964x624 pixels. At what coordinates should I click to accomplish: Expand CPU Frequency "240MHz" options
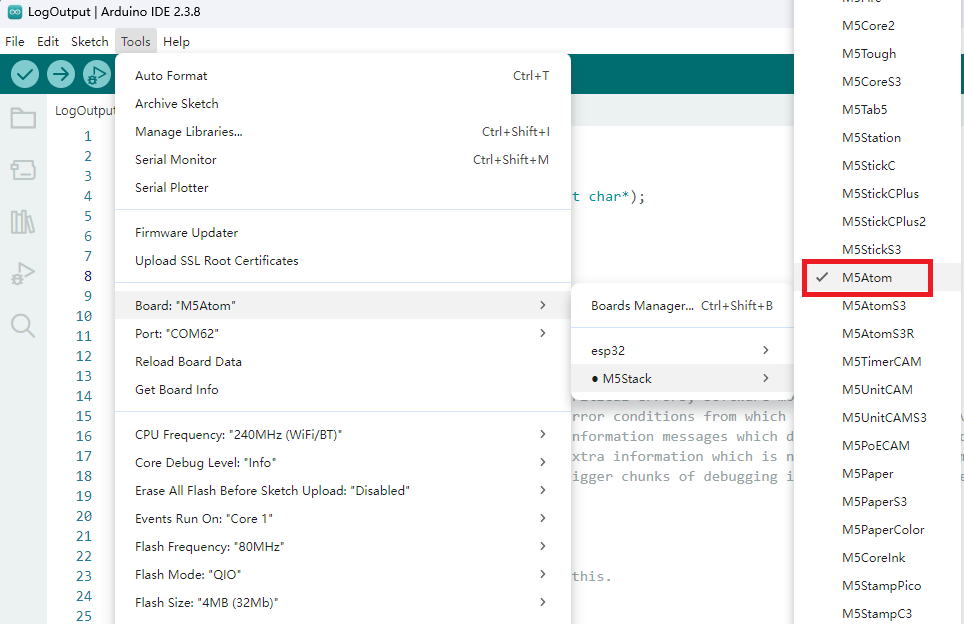(x=342, y=434)
